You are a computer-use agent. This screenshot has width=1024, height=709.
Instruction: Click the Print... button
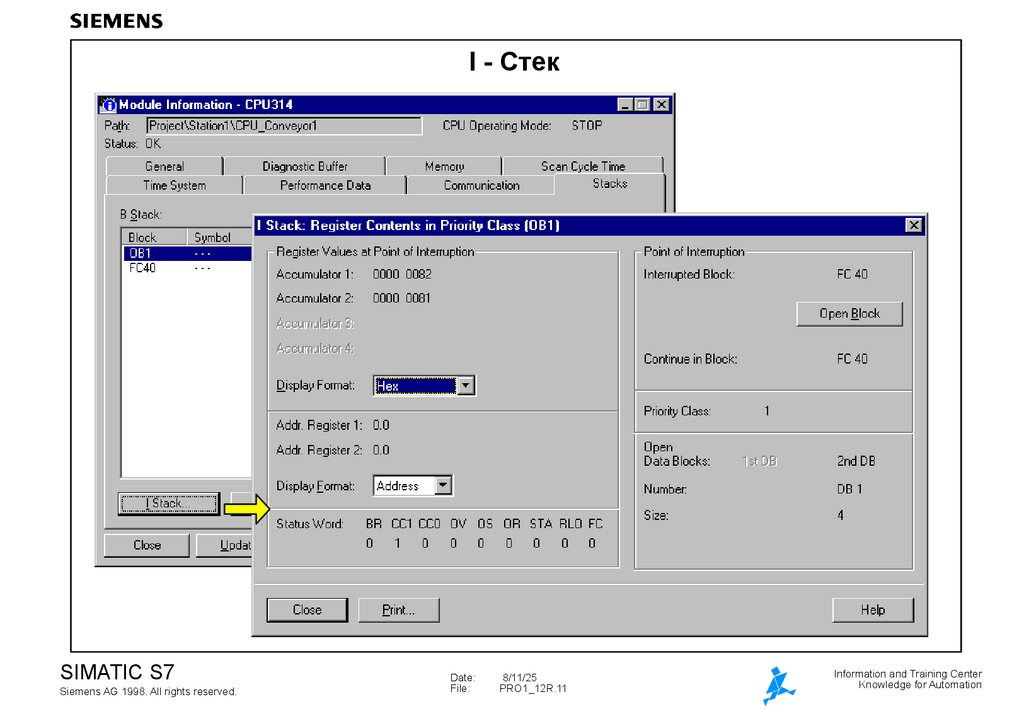coord(398,610)
